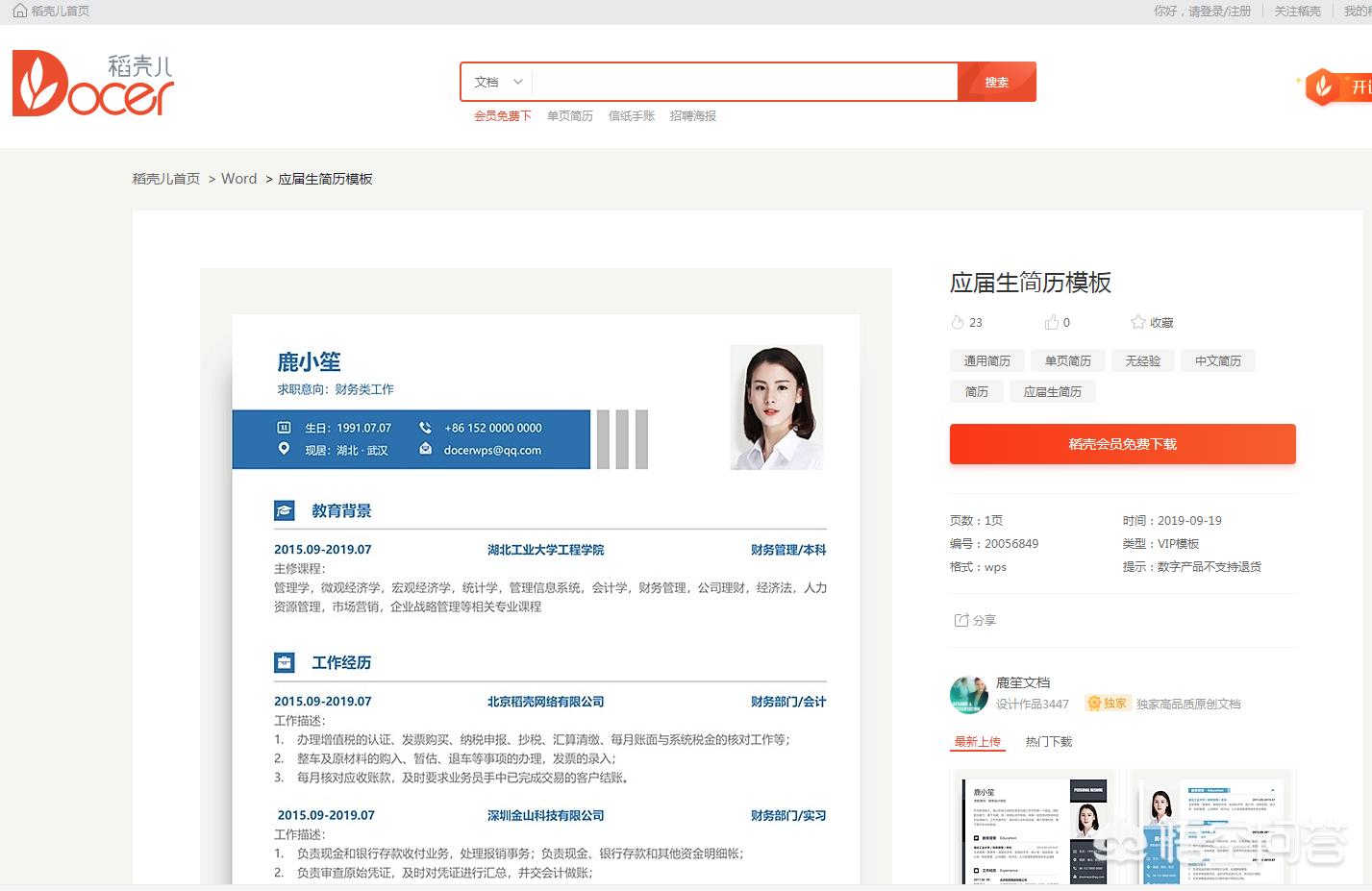Open the 信纸手账 suggested search link

pos(632,115)
